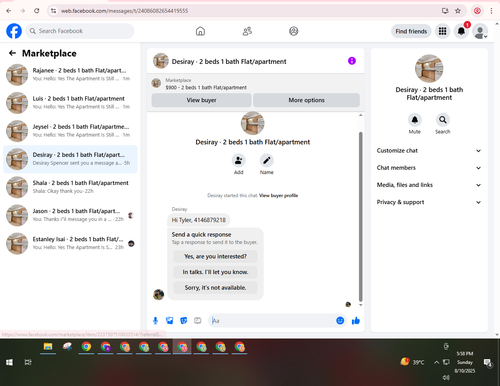Open the Jeysel conversation

point(70,131)
